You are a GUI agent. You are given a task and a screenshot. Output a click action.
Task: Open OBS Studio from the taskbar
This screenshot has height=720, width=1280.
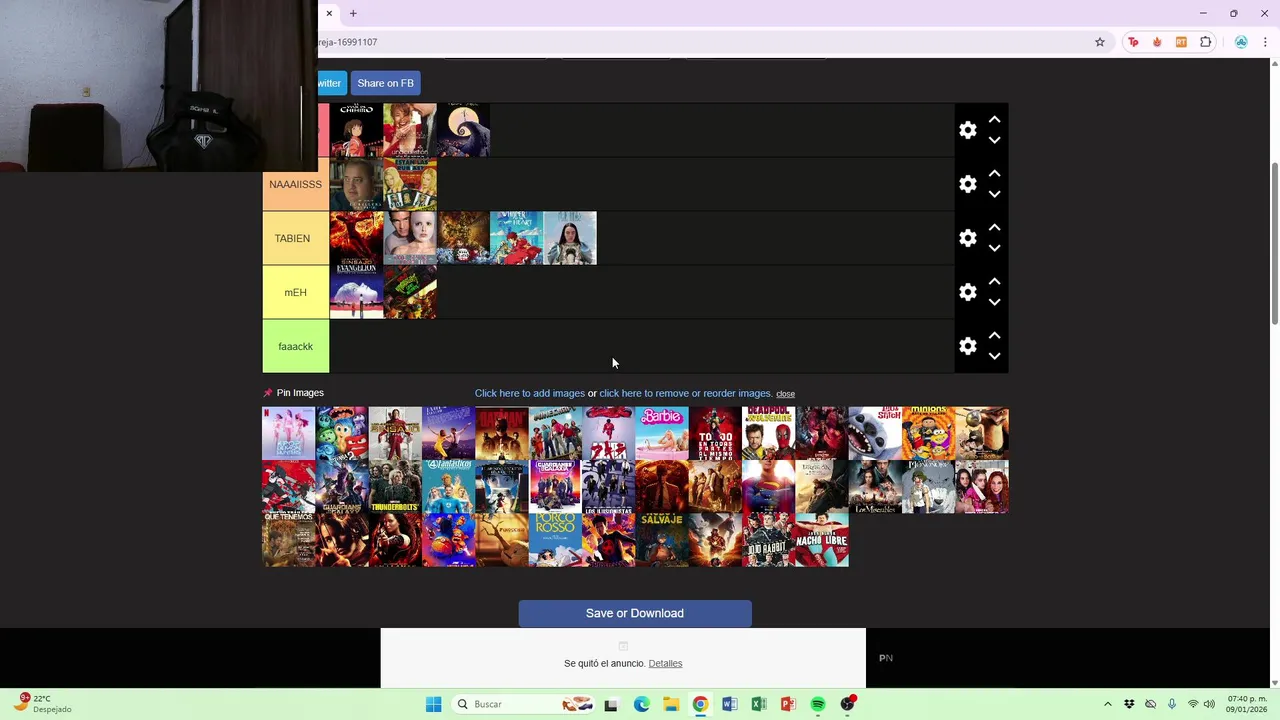click(848, 704)
